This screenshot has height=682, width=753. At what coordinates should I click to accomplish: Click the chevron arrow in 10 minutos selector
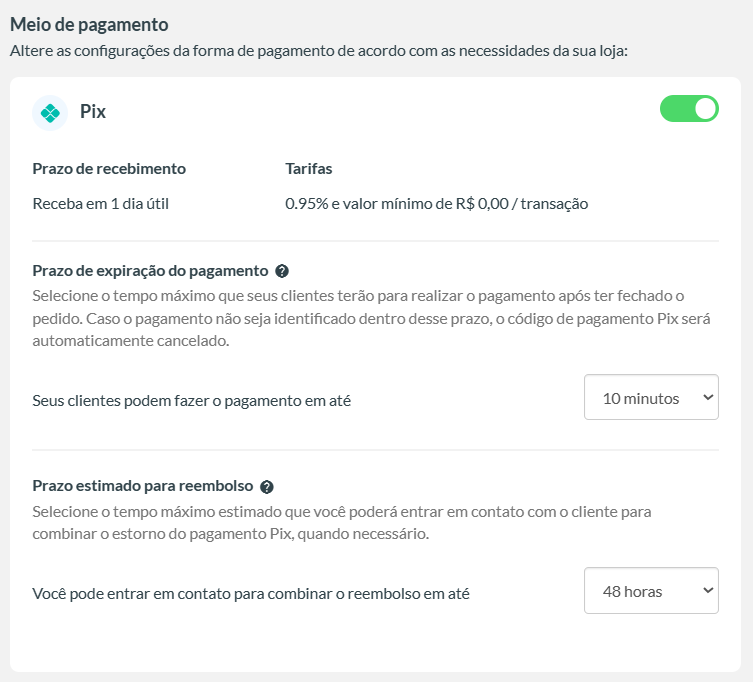pyautogui.click(x=708, y=397)
